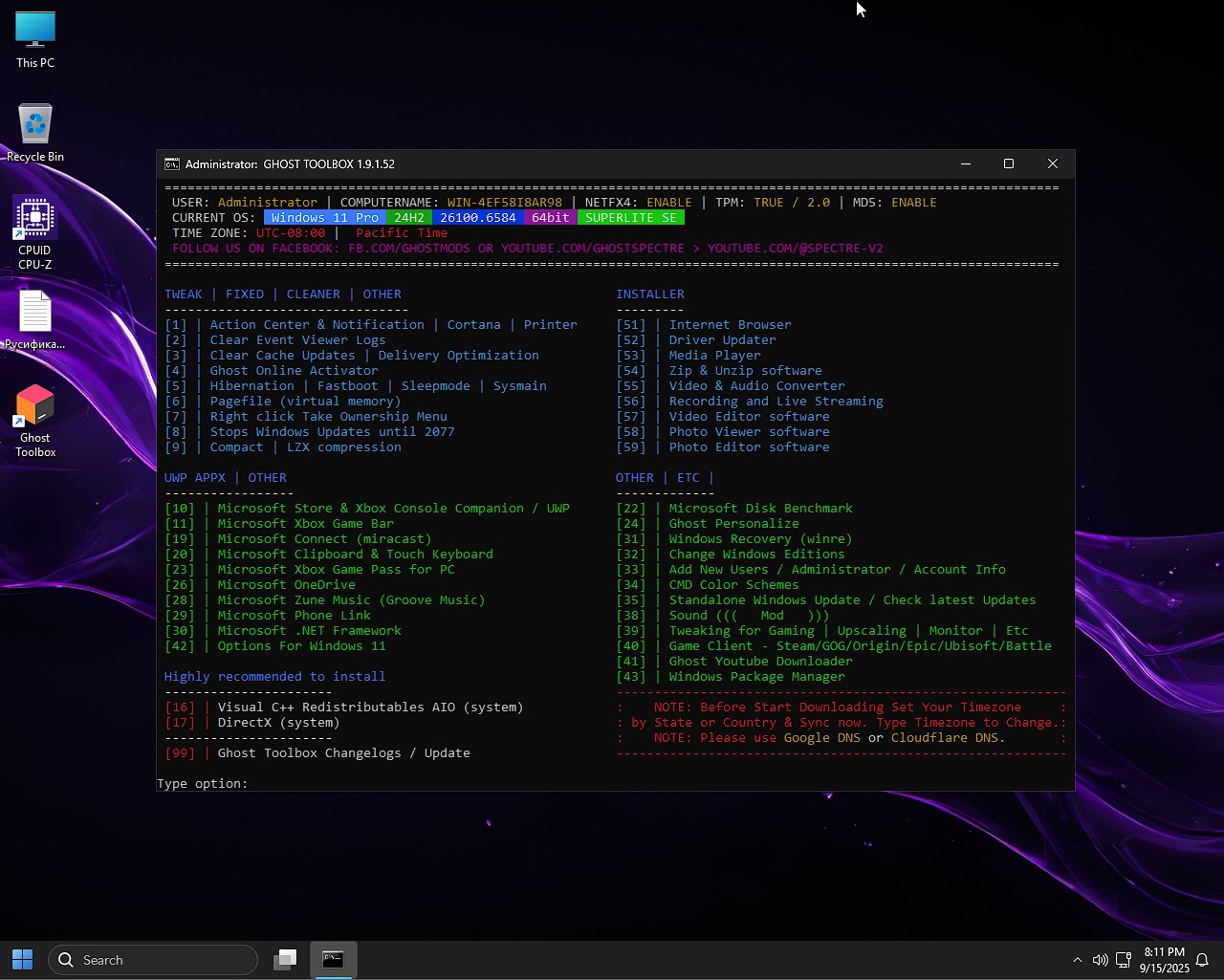1224x980 pixels.
Task: Click the clock in the system tray
Action: 1165,959
